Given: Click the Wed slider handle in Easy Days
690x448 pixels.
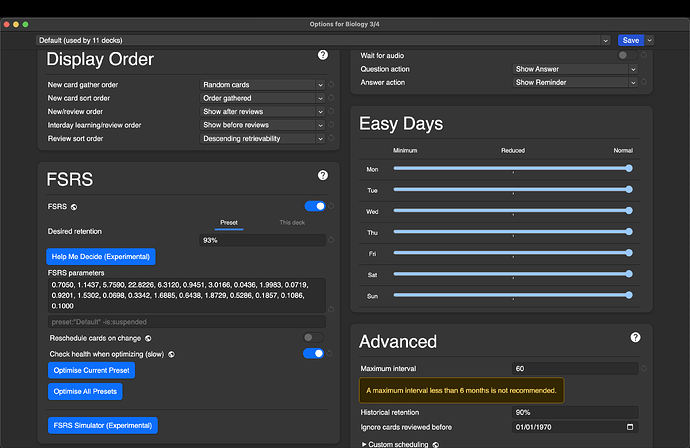Looking at the screenshot, I should tap(629, 211).
